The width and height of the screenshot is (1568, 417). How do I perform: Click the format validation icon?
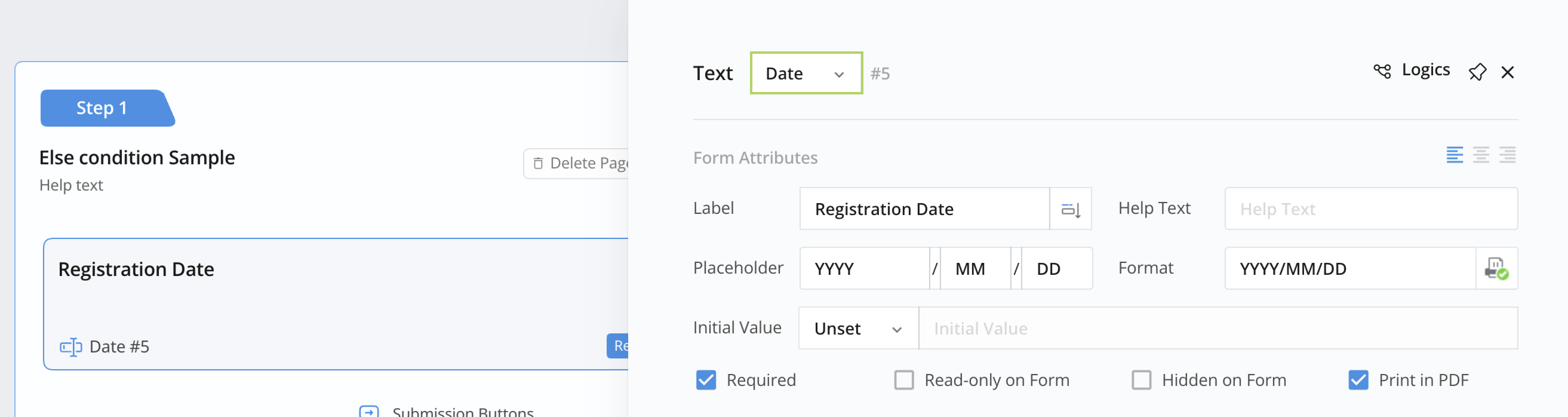point(1496,268)
